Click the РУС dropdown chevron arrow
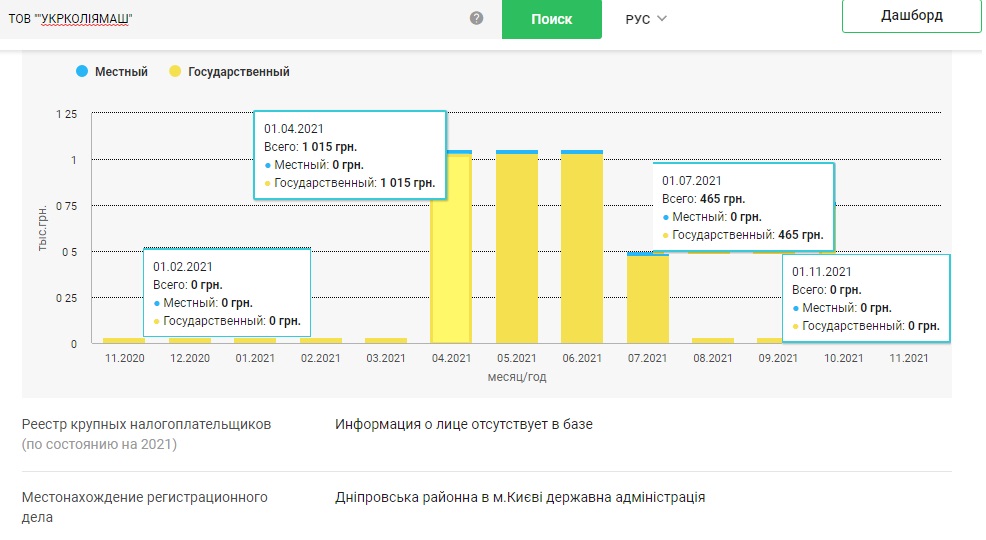This screenshot has height=540, width=986. pos(662,19)
